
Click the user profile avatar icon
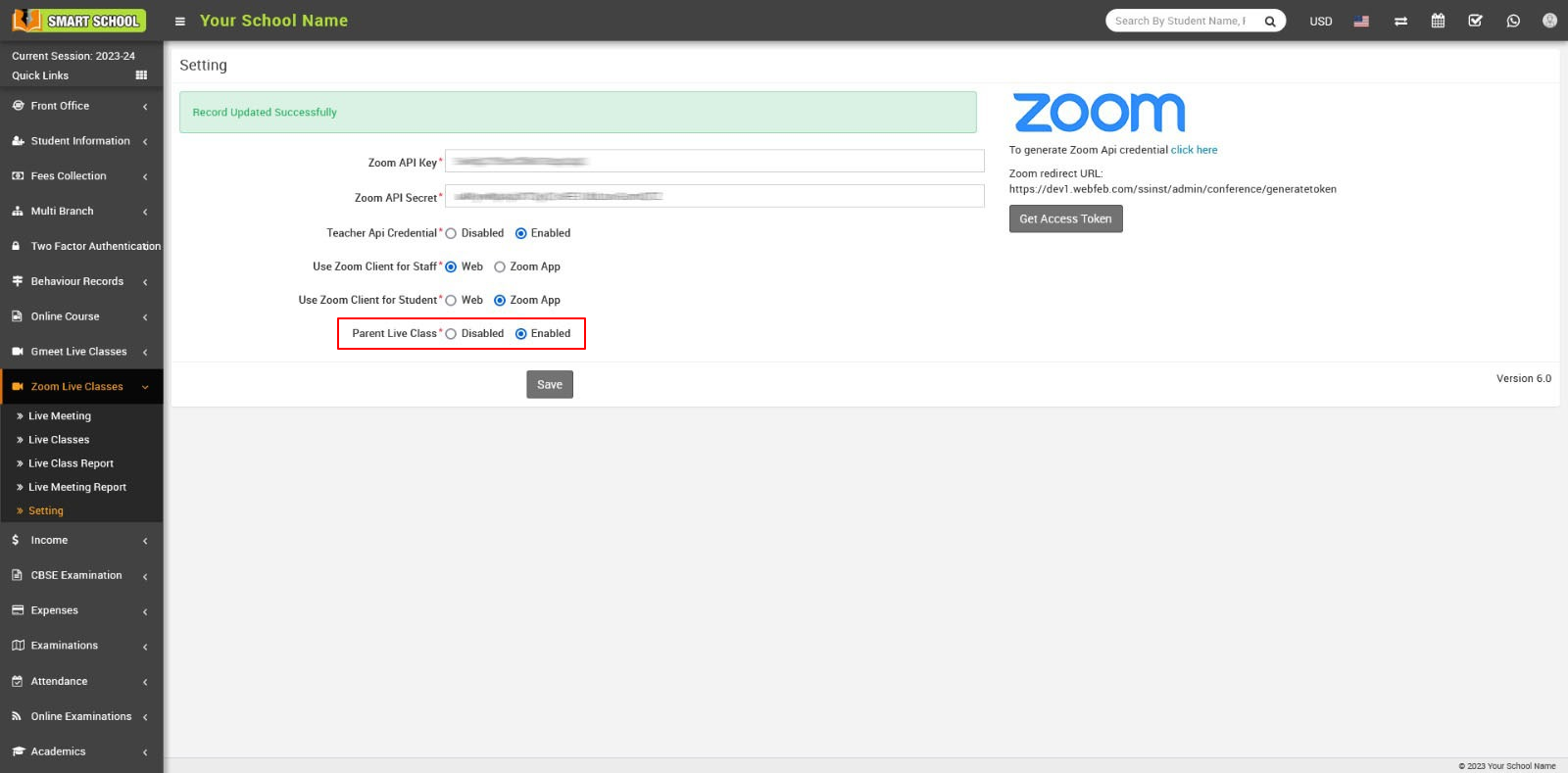(1549, 21)
